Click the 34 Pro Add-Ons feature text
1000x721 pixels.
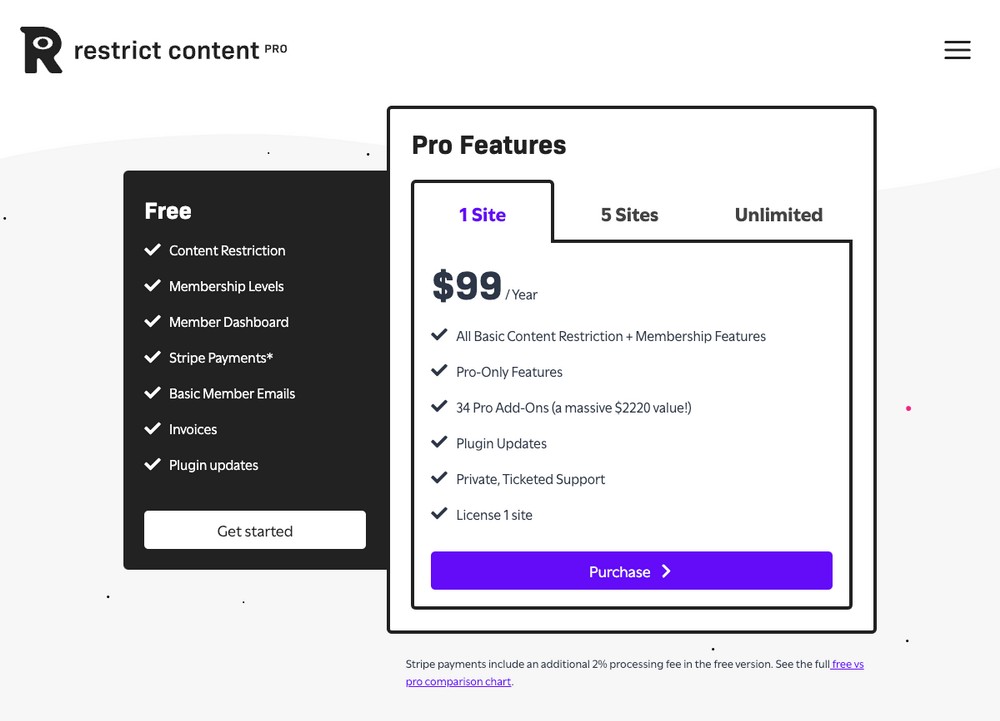click(x=573, y=407)
